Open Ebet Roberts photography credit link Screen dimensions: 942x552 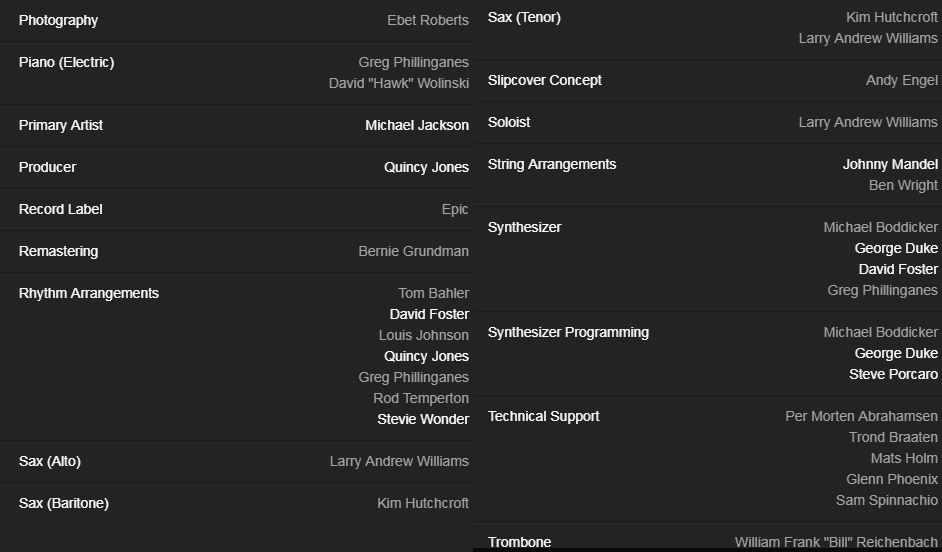427,20
